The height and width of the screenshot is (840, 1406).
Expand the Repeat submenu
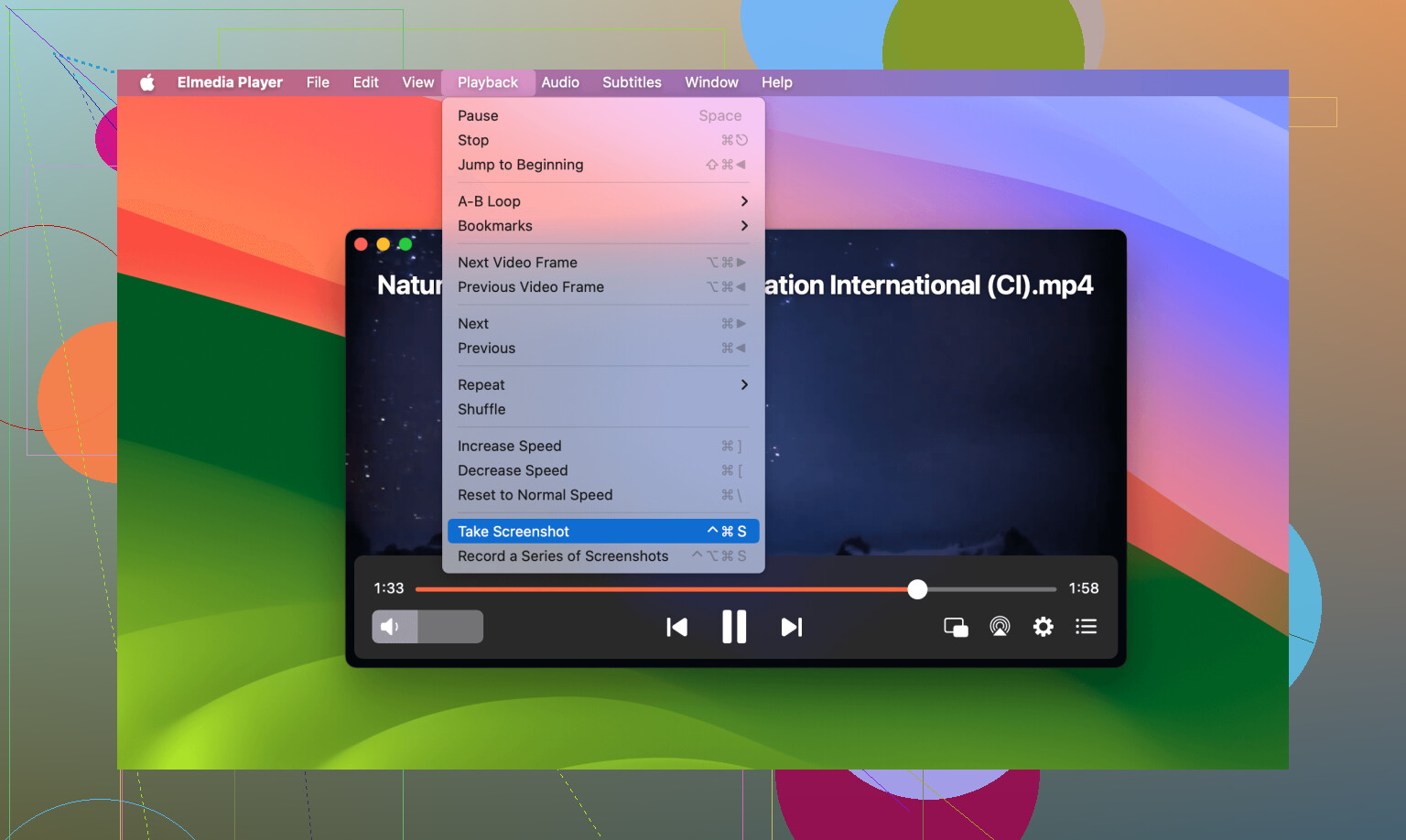[x=603, y=385]
